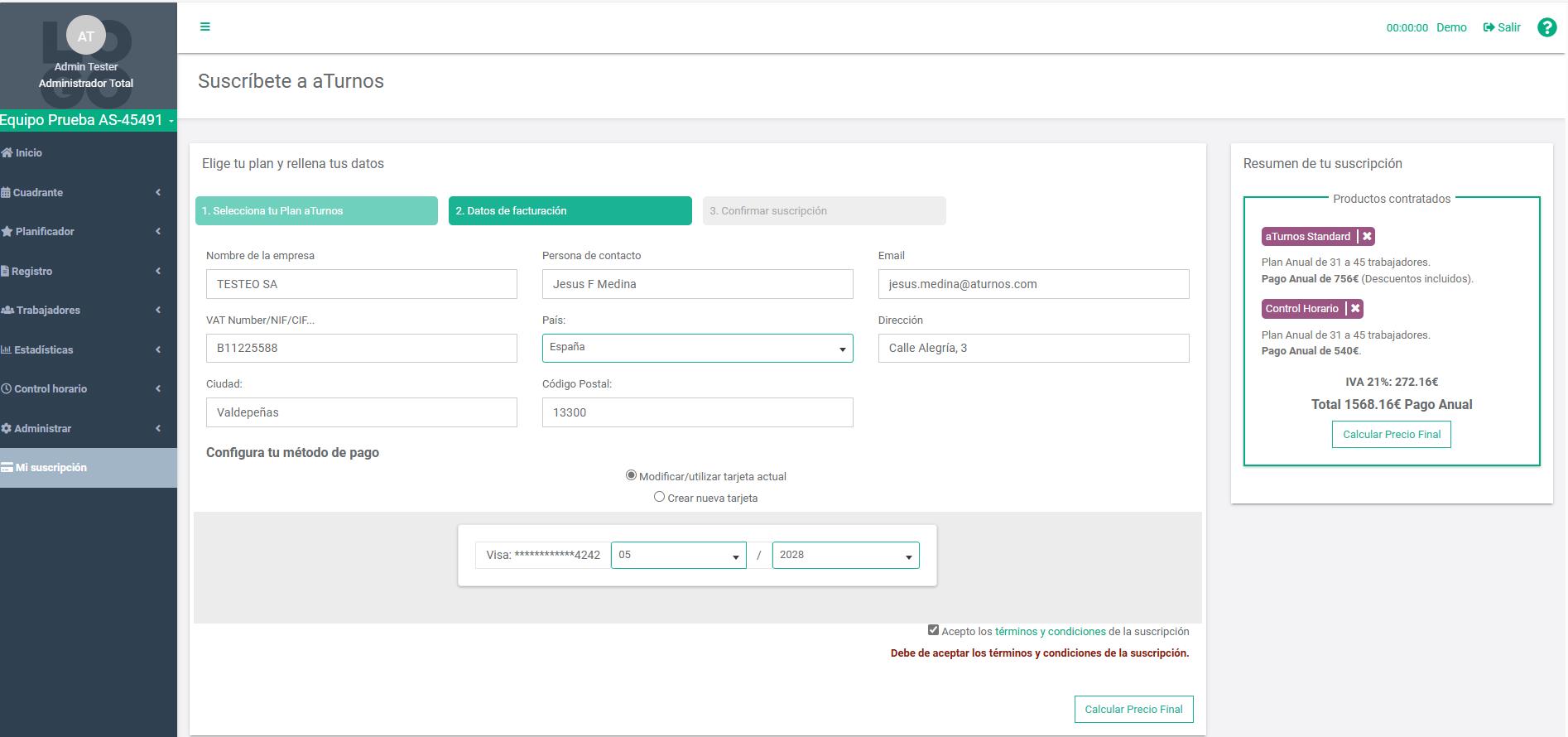Open the País dropdown
The height and width of the screenshot is (737, 1568).
(x=697, y=348)
